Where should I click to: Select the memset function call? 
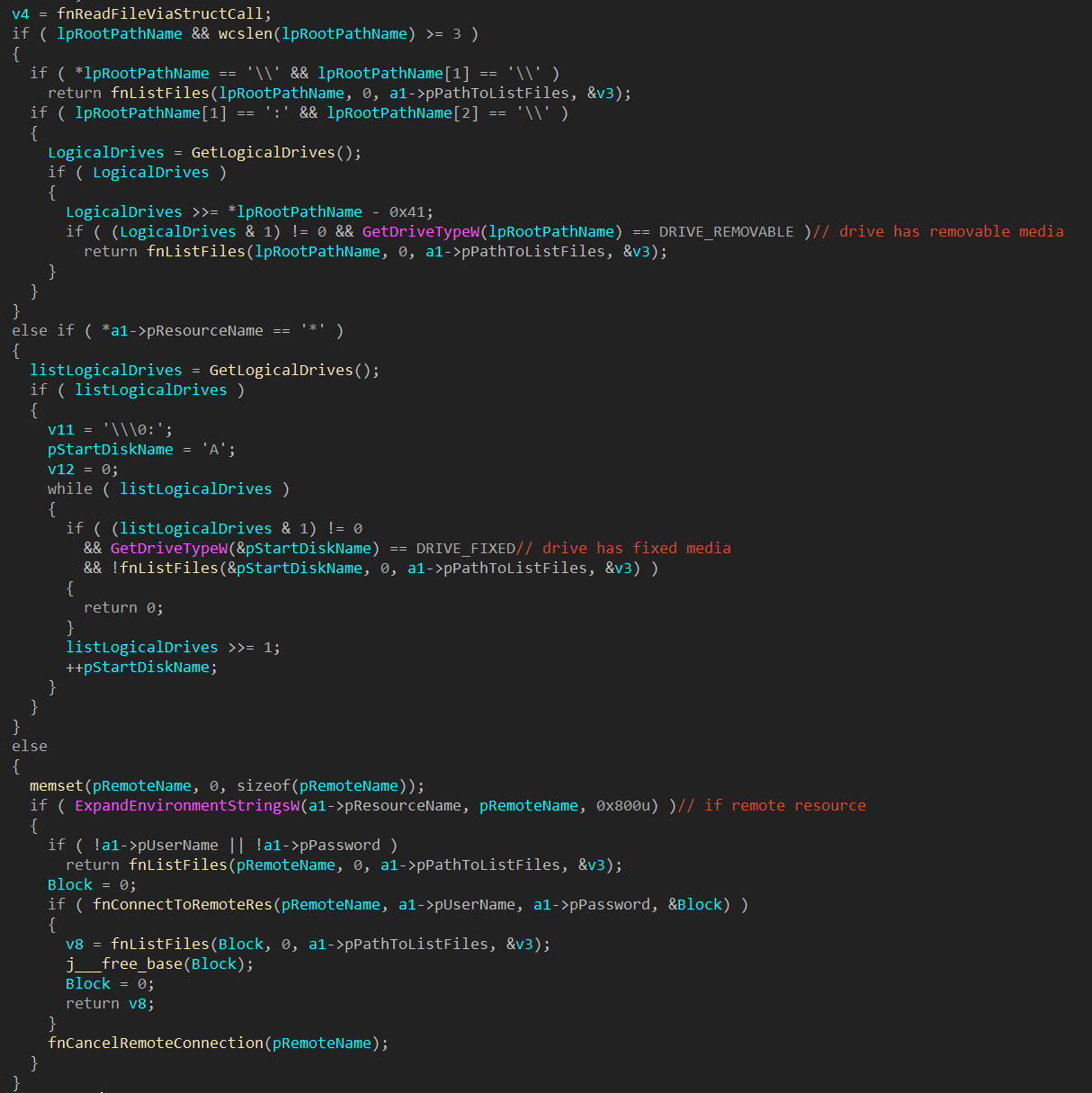57,785
